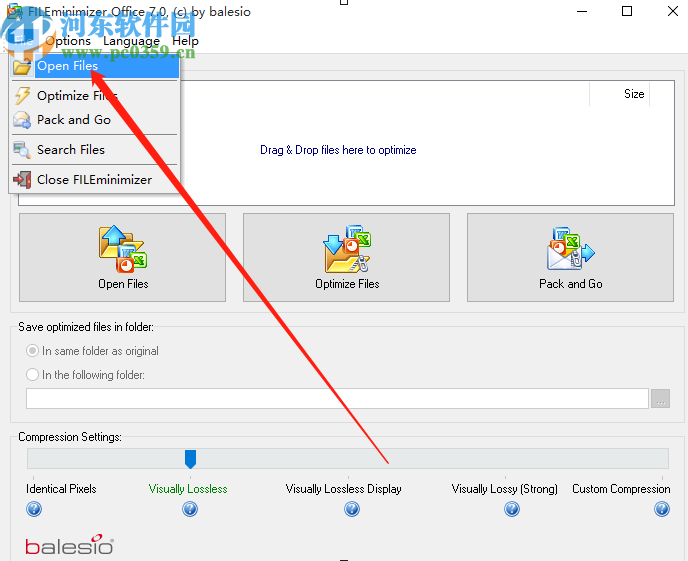The image size is (688, 561).
Task: Click the Custom Compression label
Action: pos(621,489)
